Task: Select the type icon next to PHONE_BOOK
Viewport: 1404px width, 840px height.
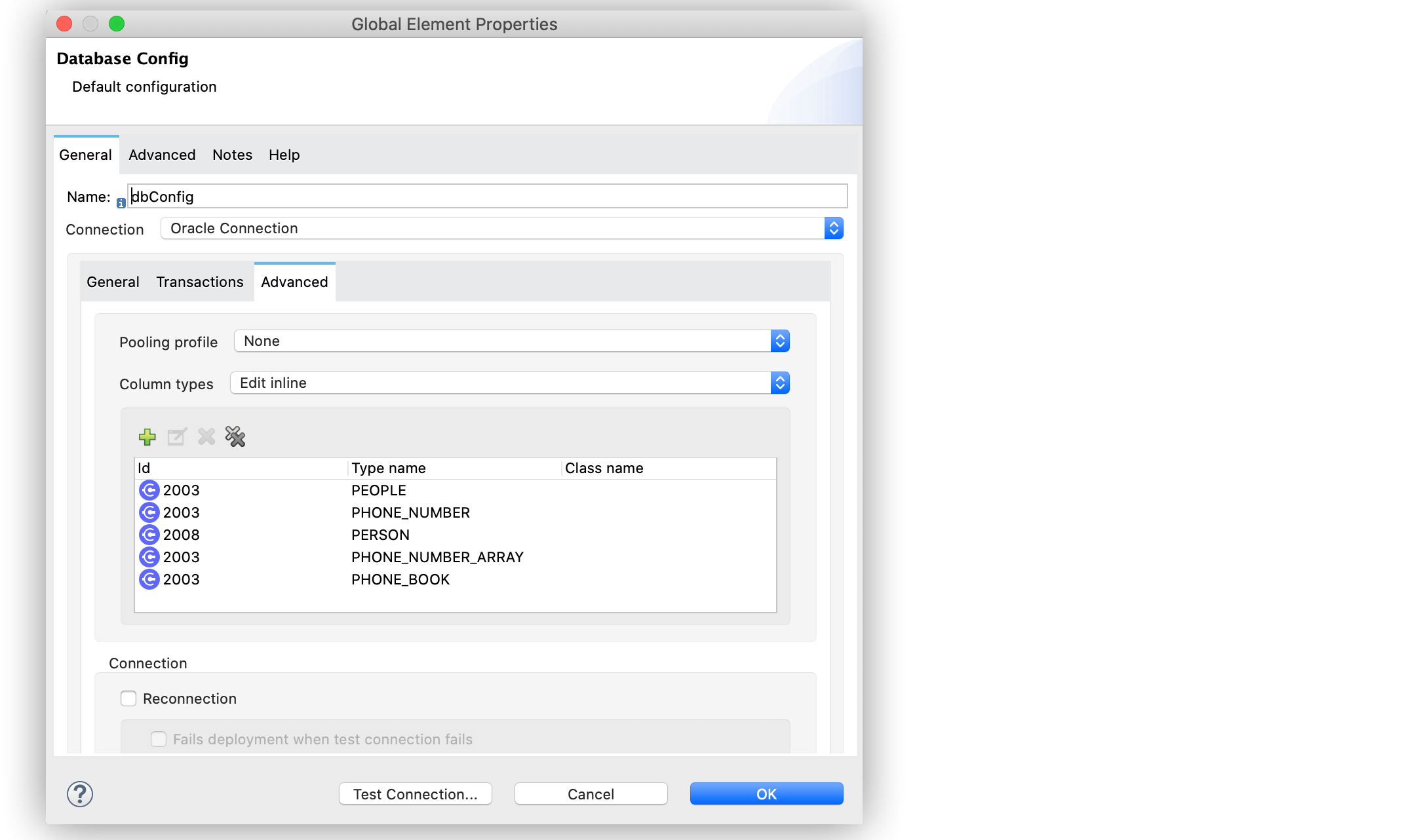Action: (149, 579)
